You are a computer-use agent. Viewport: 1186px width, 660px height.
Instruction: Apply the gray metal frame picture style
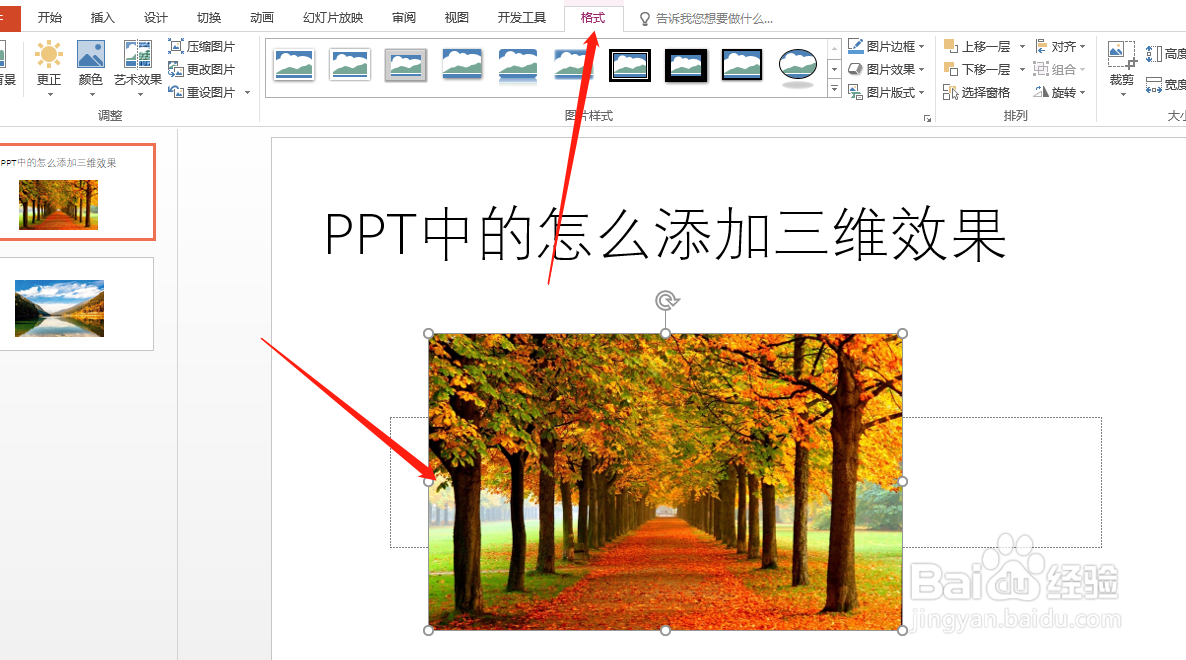[x=406, y=65]
